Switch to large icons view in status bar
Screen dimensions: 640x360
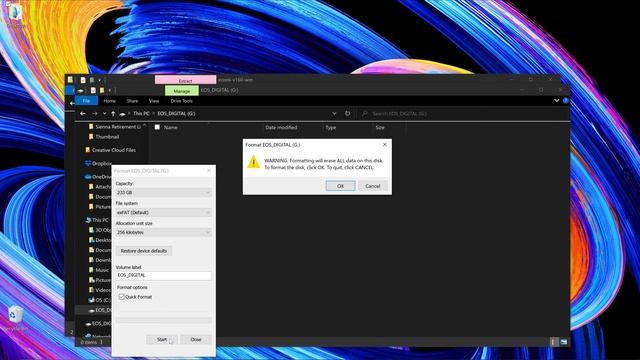tap(564, 342)
